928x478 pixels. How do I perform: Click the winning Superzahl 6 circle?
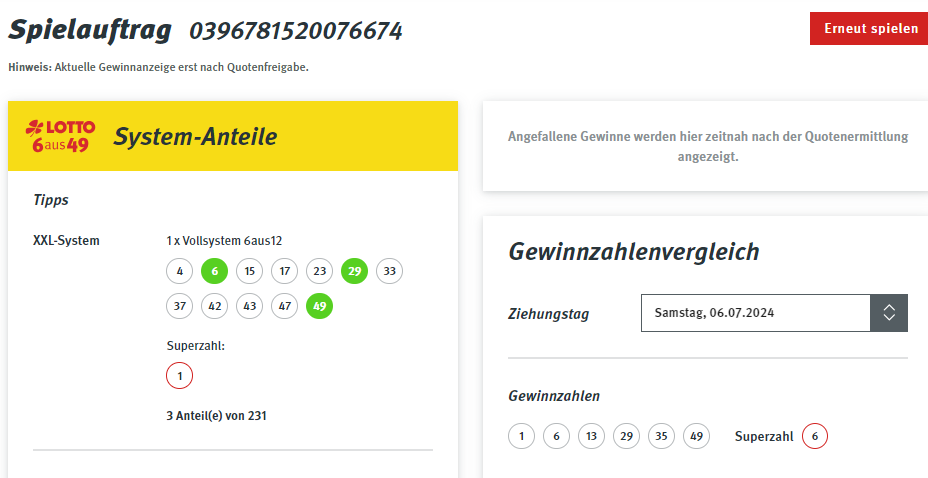point(815,436)
